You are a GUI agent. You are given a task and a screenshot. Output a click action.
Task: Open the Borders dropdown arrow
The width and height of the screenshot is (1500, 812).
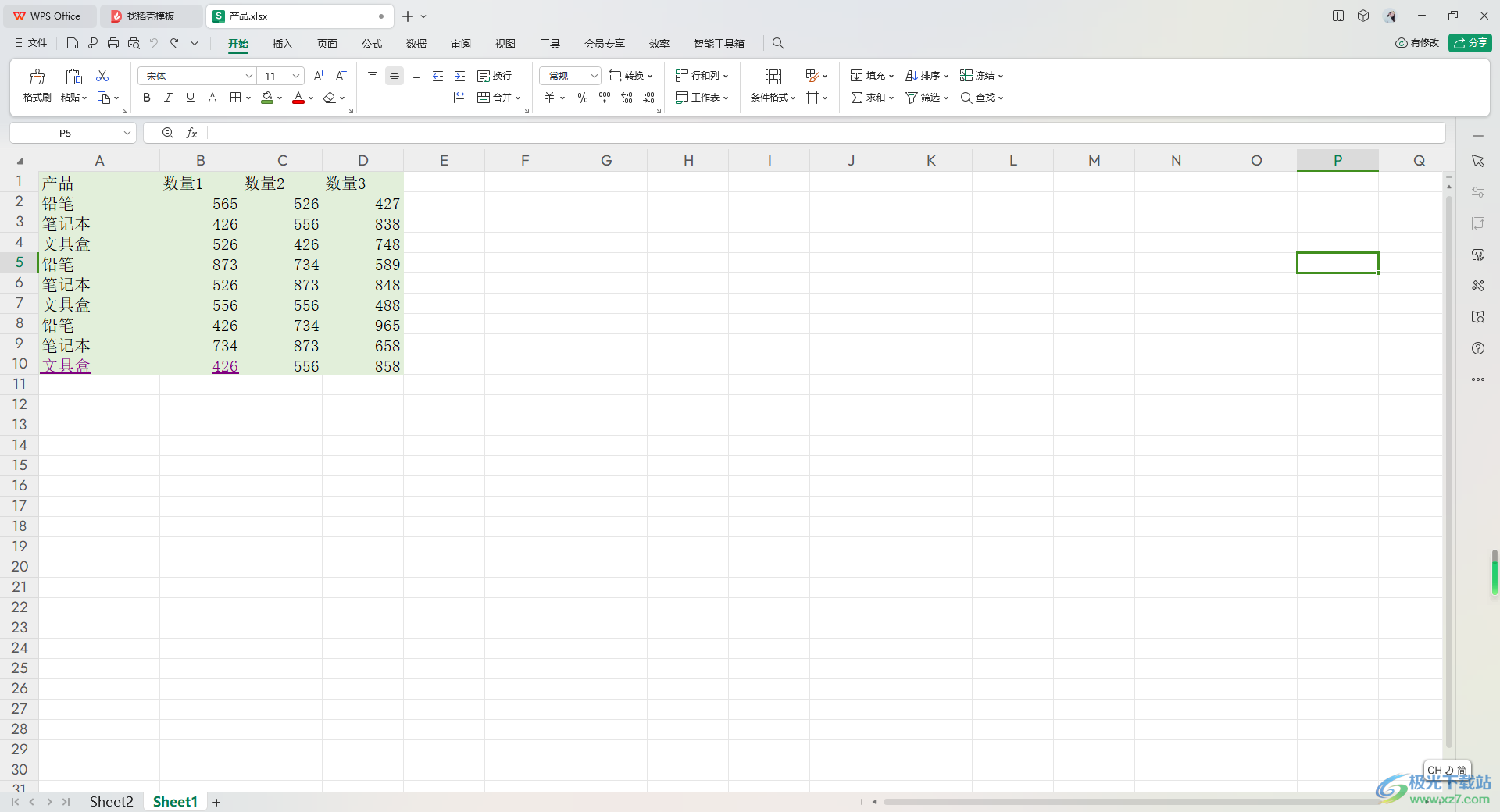(x=248, y=98)
